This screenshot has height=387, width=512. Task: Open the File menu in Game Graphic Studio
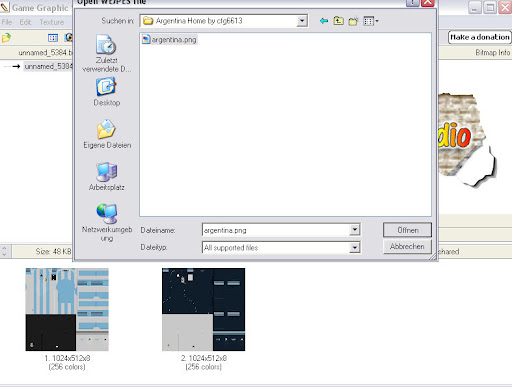(7, 22)
